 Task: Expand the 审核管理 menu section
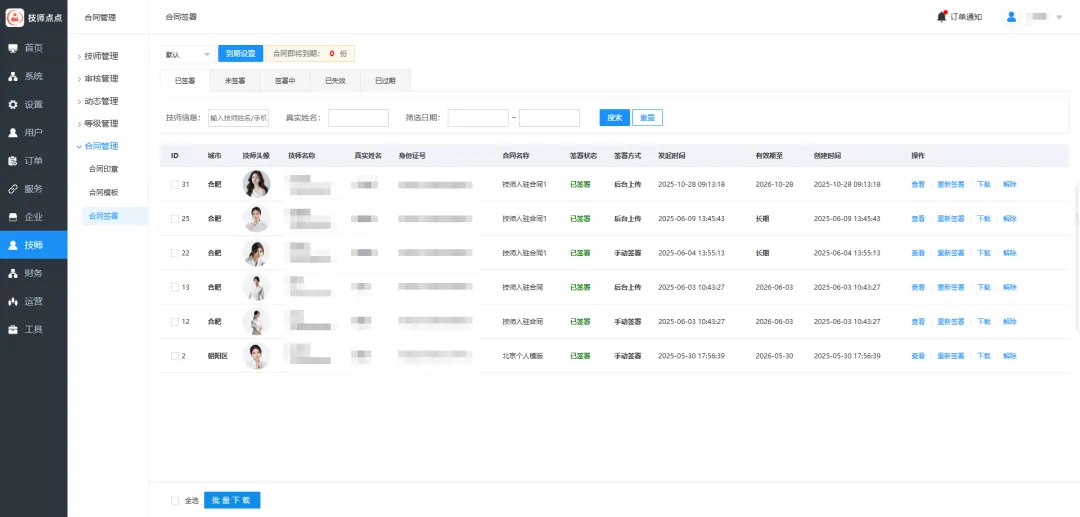click(x=100, y=79)
